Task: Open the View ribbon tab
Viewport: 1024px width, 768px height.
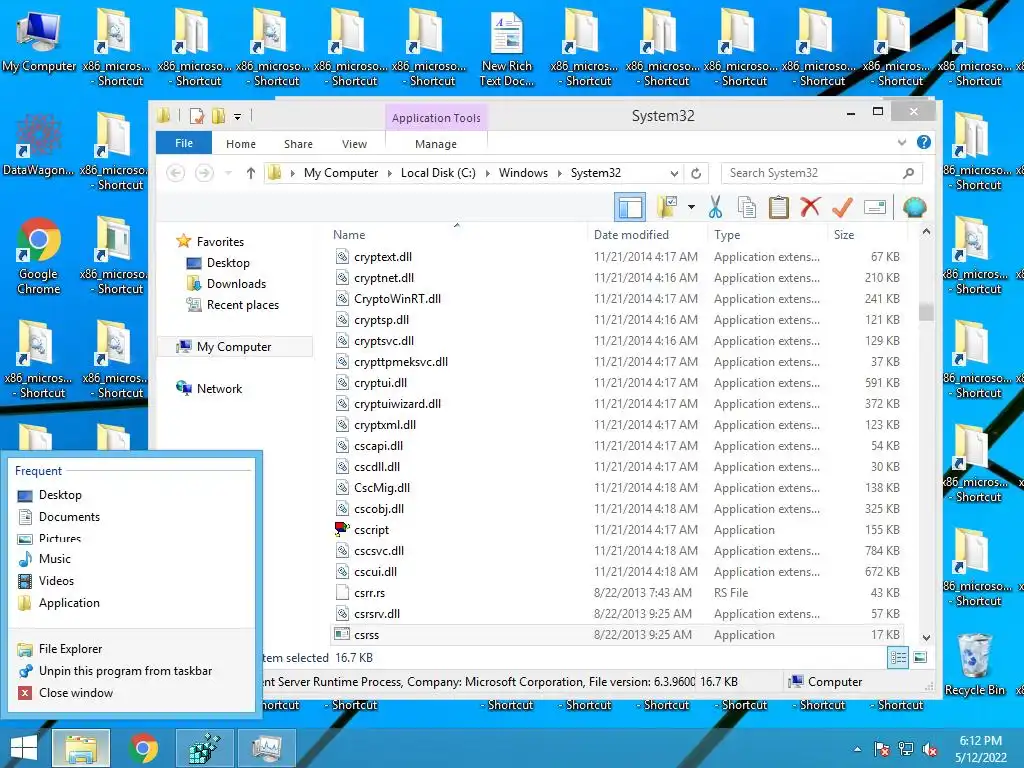Action: coord(355,144)
